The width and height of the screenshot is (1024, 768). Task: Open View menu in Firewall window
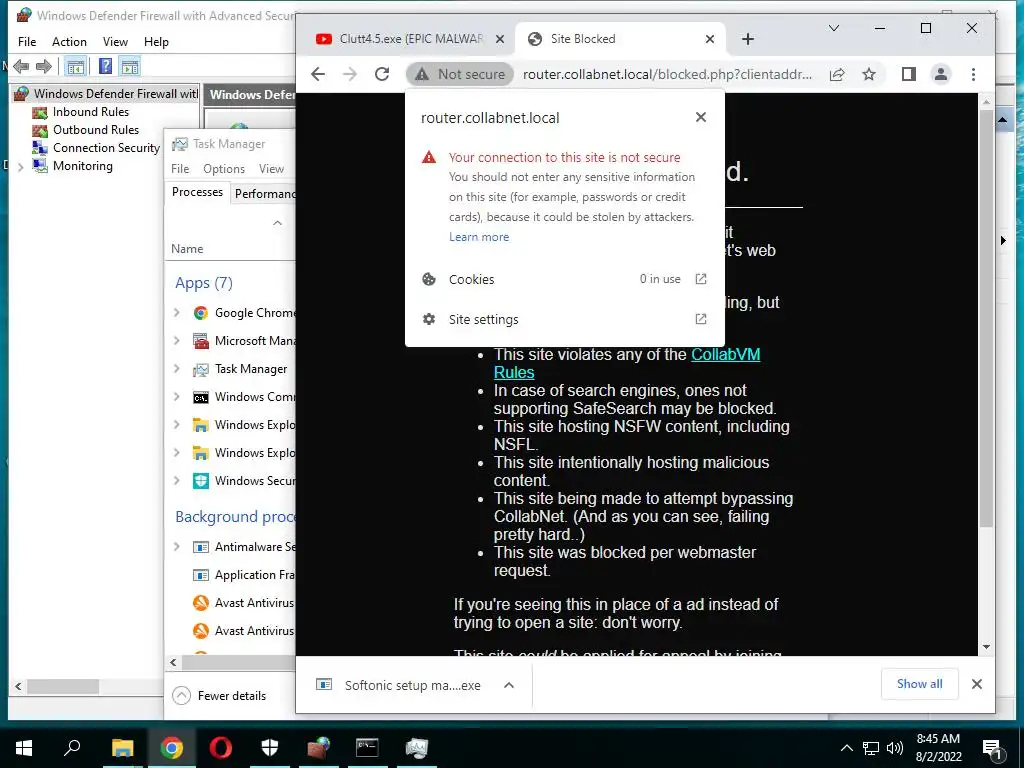[x=115, y=42]
